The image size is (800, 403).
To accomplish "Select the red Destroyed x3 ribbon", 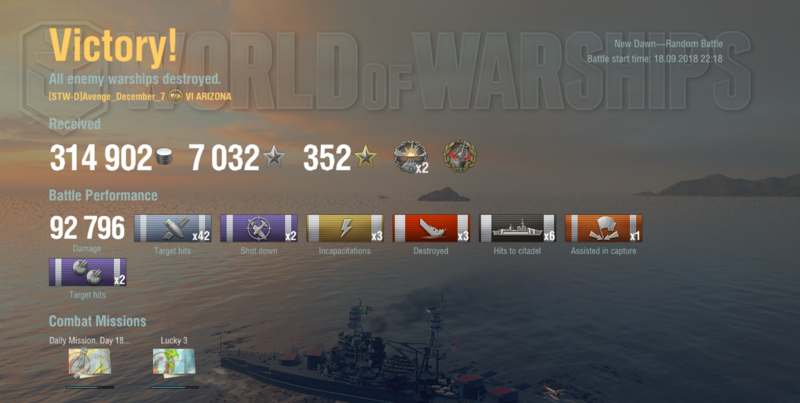I will pos(431,228).
